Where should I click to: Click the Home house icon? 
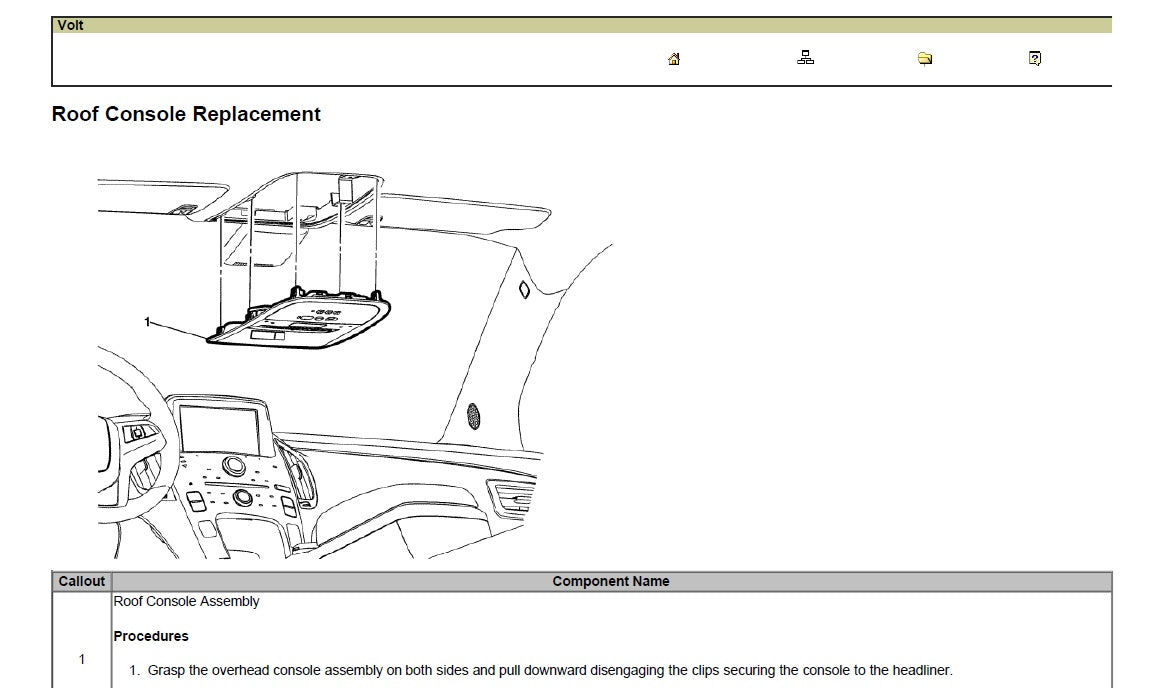tap(674, 59)
